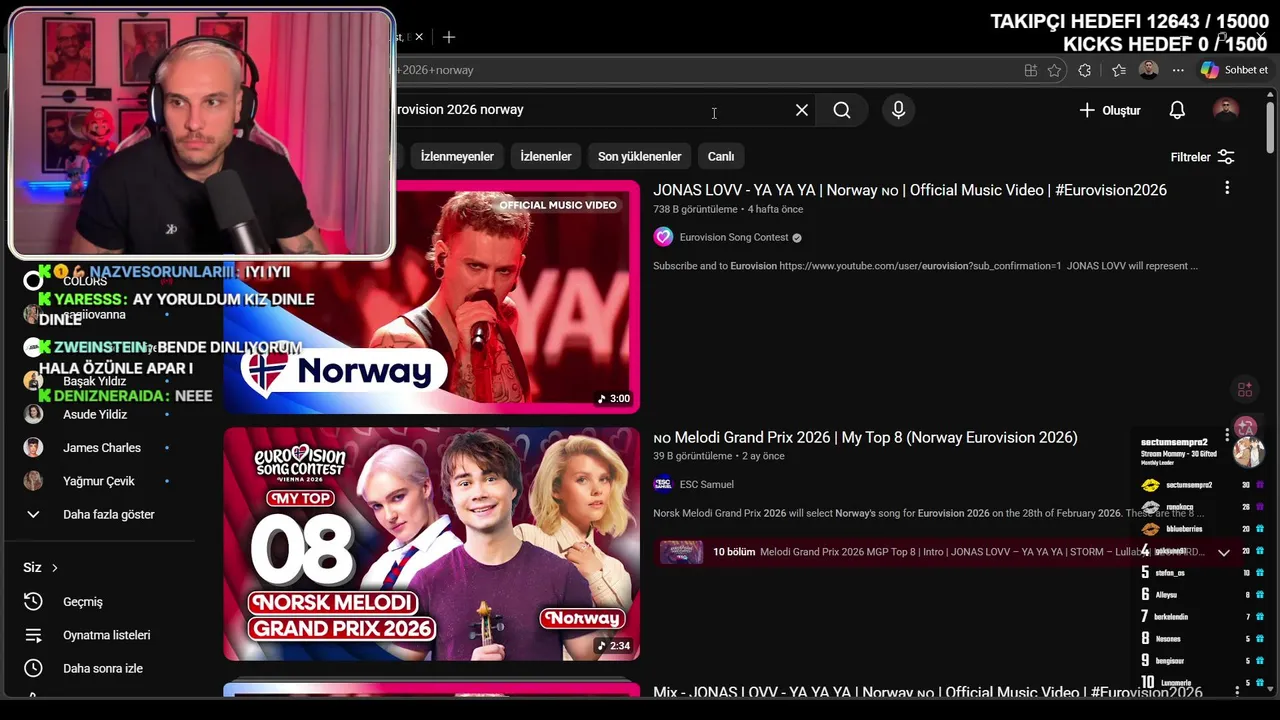Select the İzlenmeyenler filter chip
This screenshot has height=720, width=1280.
coord(457,156)
